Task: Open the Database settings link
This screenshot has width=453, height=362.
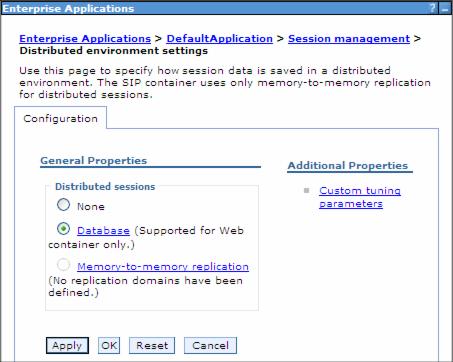Action: coord(103,231)
